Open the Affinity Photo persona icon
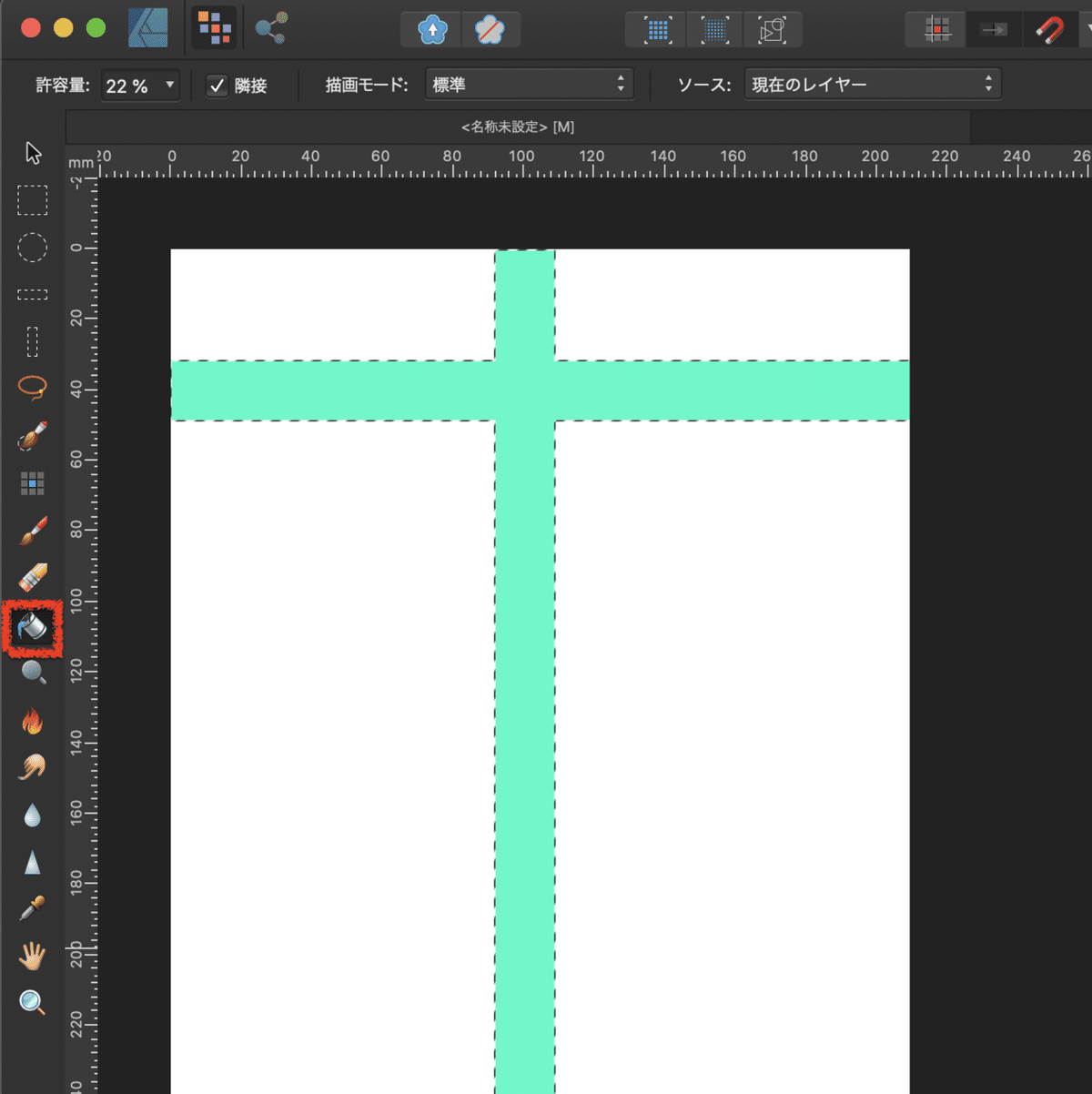This screenshot has height=1094, width=1092. [x=148, y=28]
